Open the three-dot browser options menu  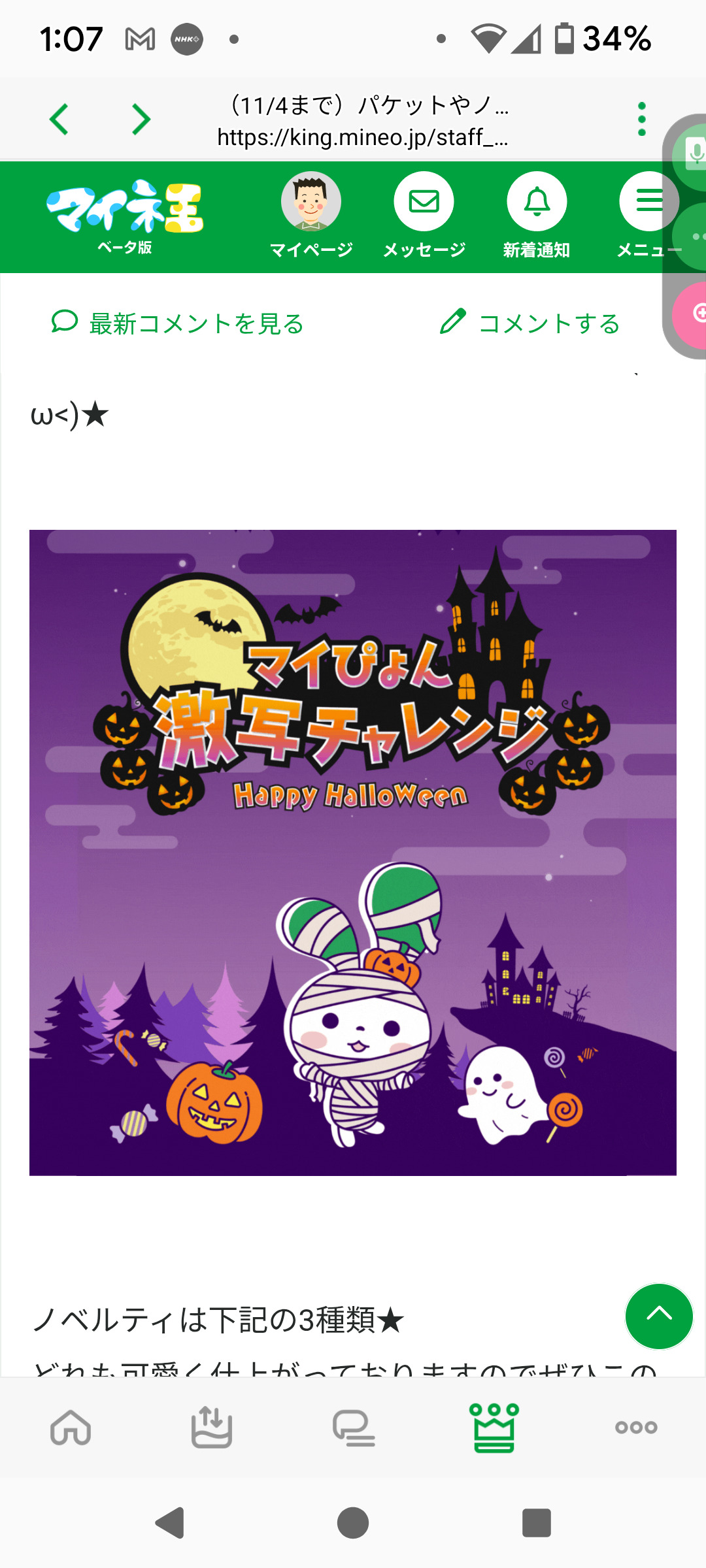642,119
